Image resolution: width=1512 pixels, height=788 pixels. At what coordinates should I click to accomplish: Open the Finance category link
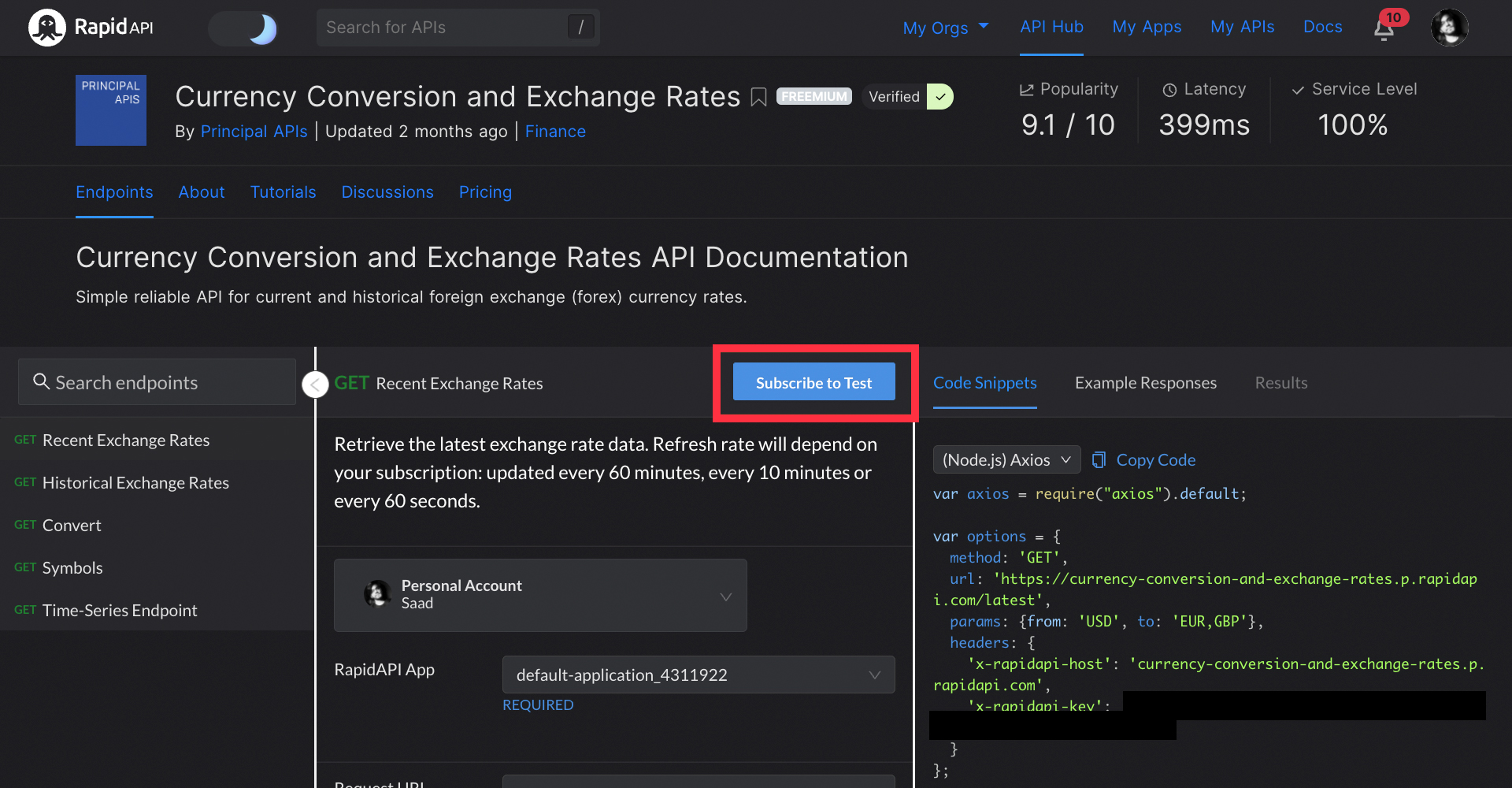point(555,132)
